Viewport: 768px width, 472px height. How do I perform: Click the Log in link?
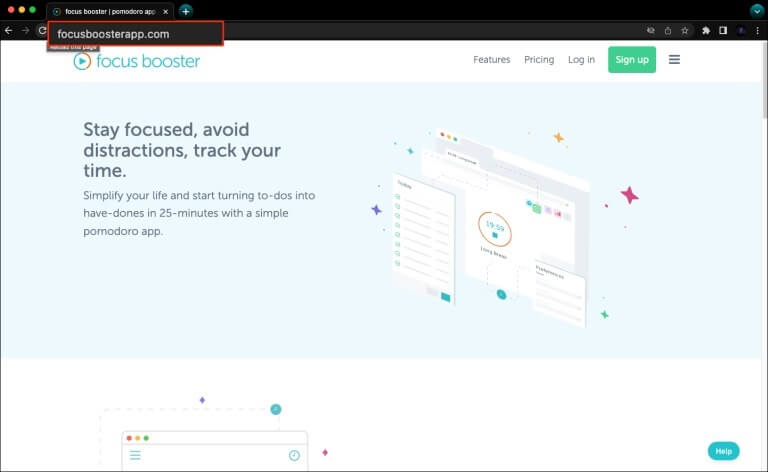(581, 60)
